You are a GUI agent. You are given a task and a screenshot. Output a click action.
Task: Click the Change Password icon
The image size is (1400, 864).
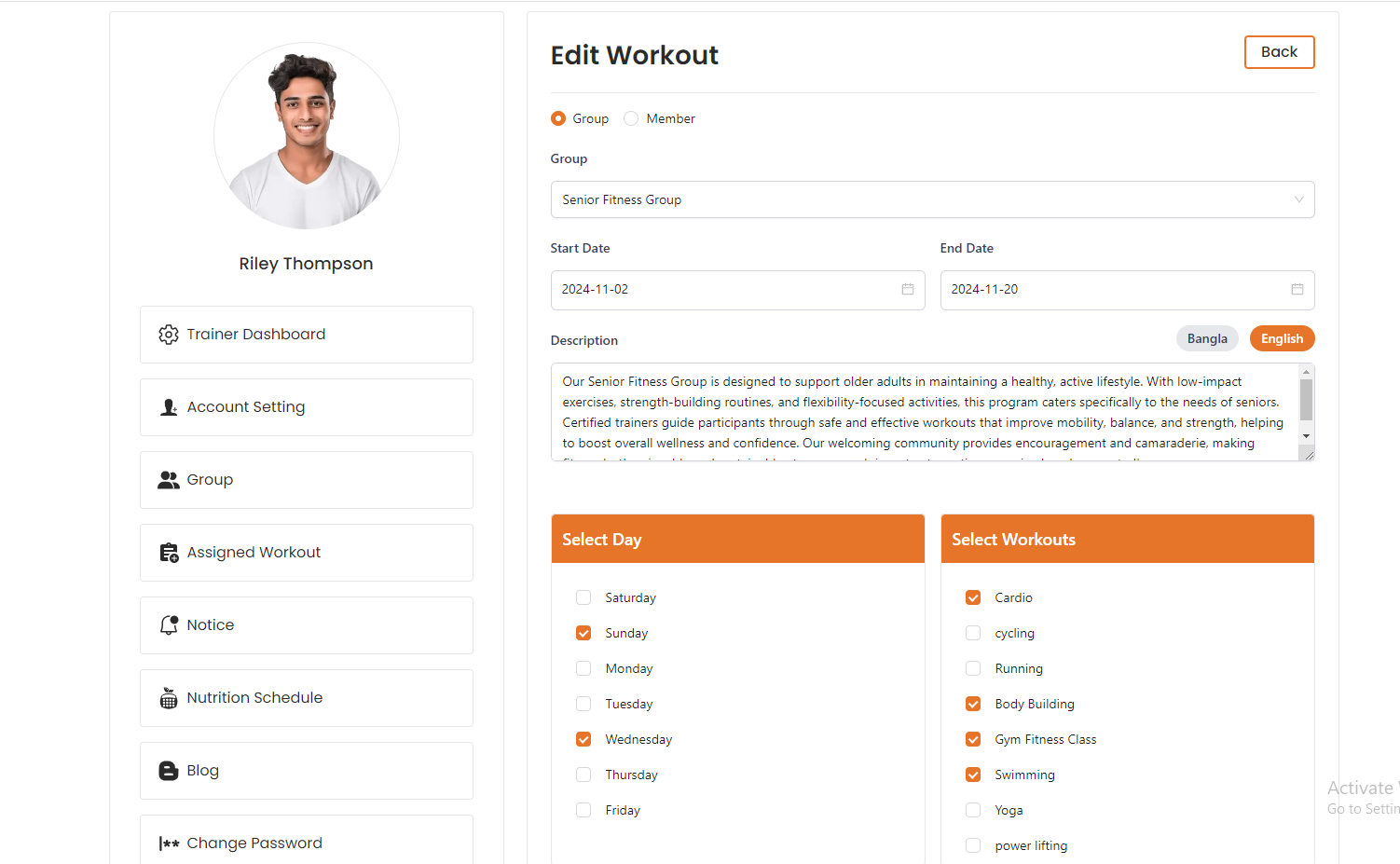point(169,843)
